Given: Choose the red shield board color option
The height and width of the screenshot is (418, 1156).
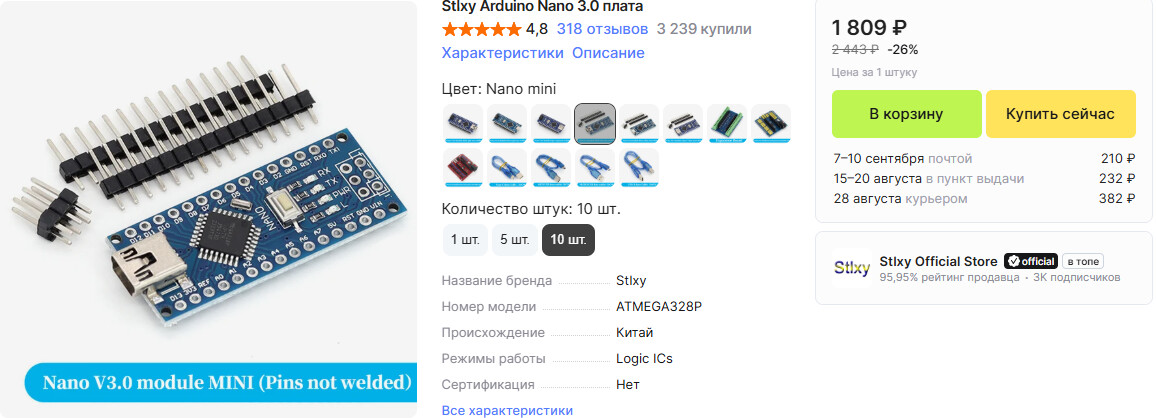Looking at the screenshot, I should (x=462, y=167).
